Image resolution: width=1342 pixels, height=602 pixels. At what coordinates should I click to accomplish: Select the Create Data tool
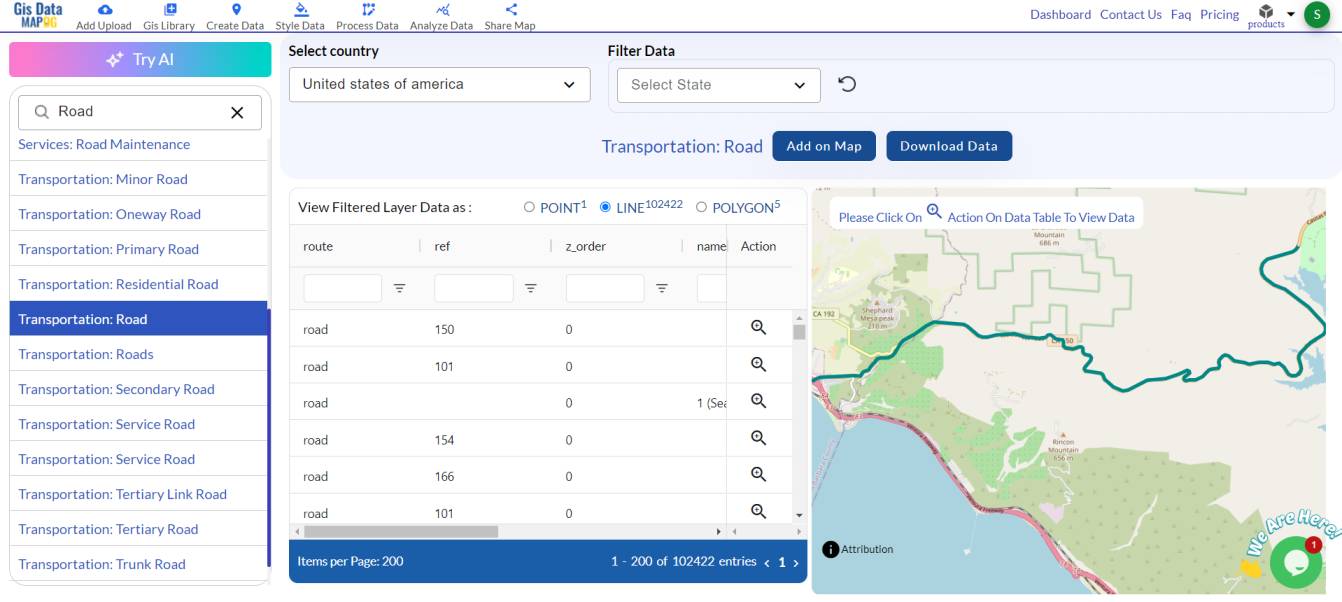tap(234, 15)
